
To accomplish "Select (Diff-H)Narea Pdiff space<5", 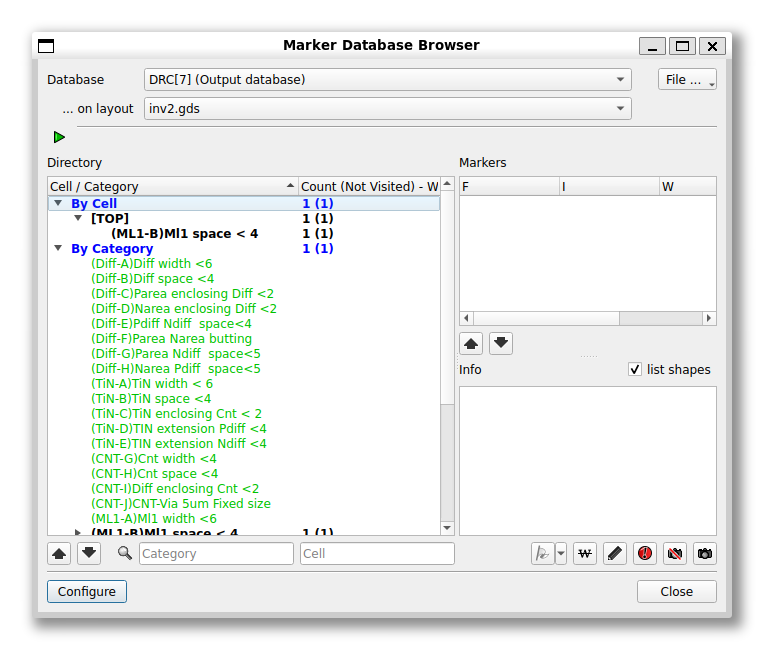I will (x=176, y=369).
